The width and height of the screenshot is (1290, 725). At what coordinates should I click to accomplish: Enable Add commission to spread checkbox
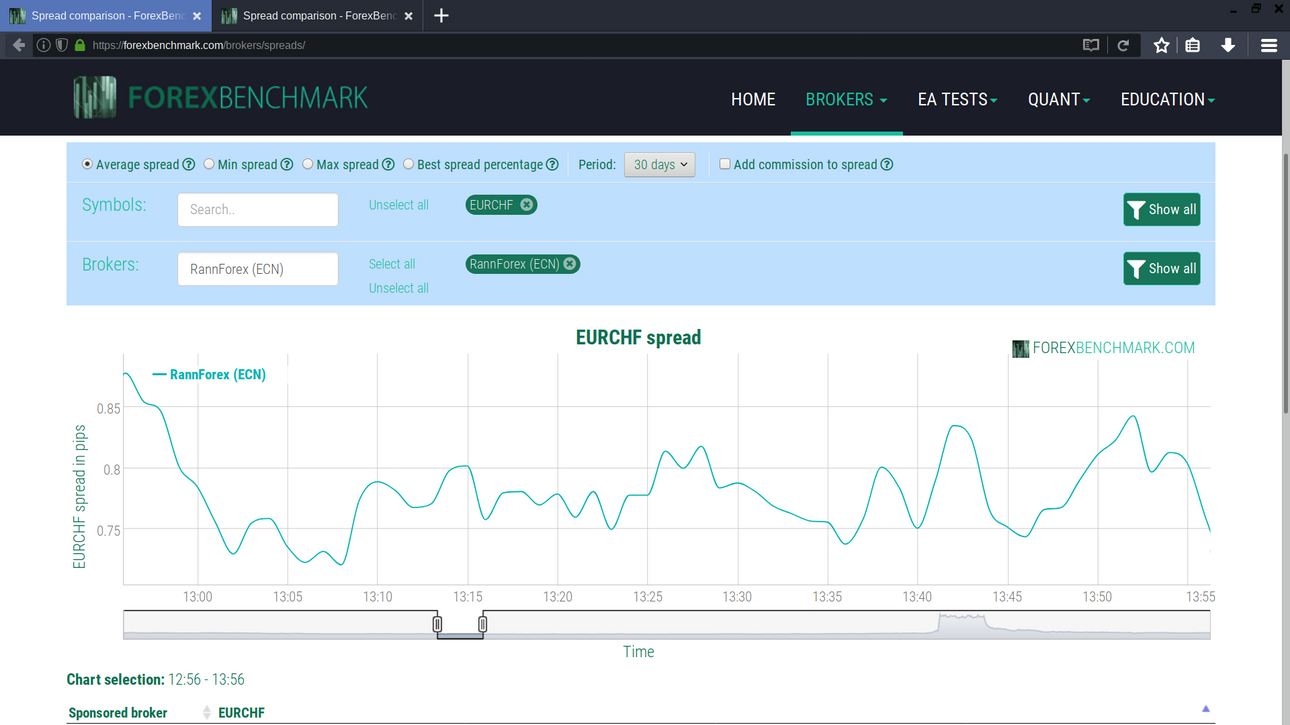pyautogui.click(x=725, y=164)
